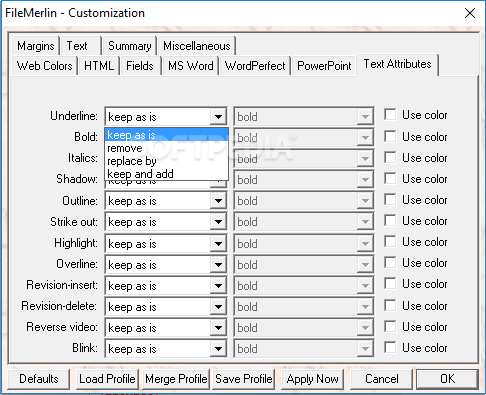The image size is (486, 395).
Task: Open the Summary tab
Action: point(130,46)
